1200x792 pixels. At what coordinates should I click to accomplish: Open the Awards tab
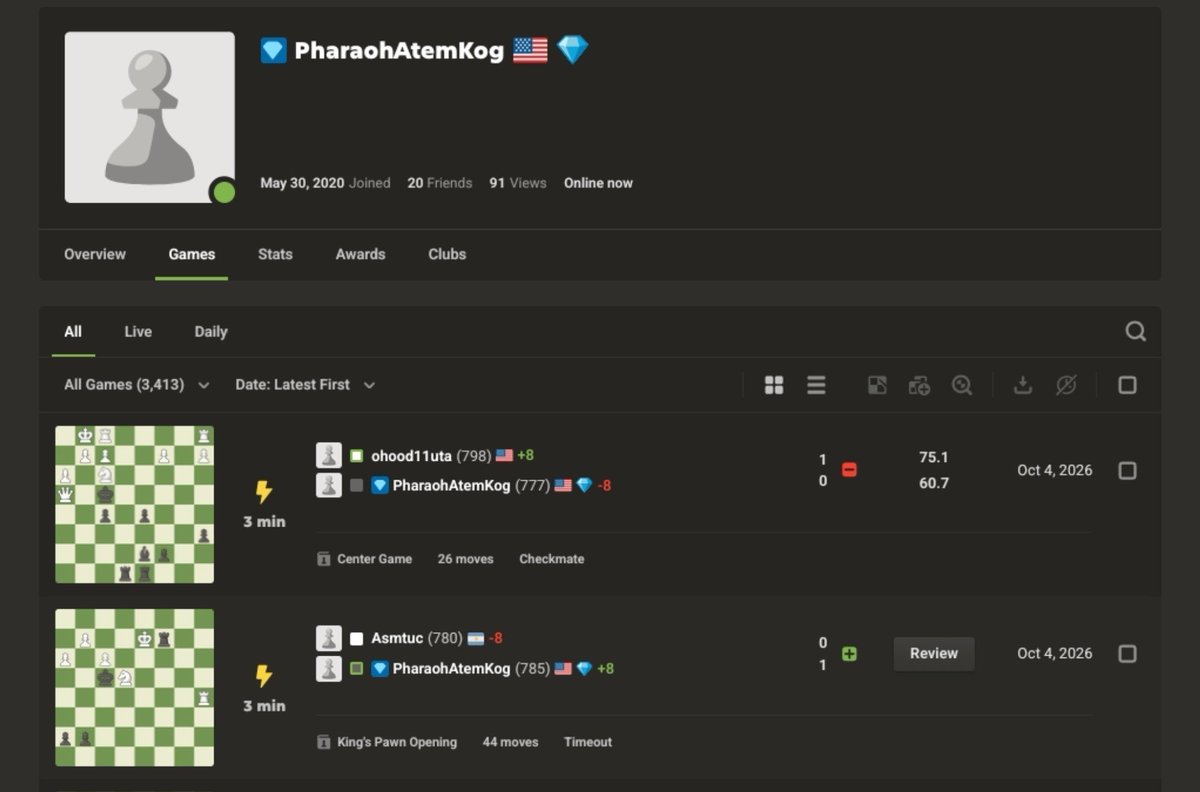pos(361,254)
